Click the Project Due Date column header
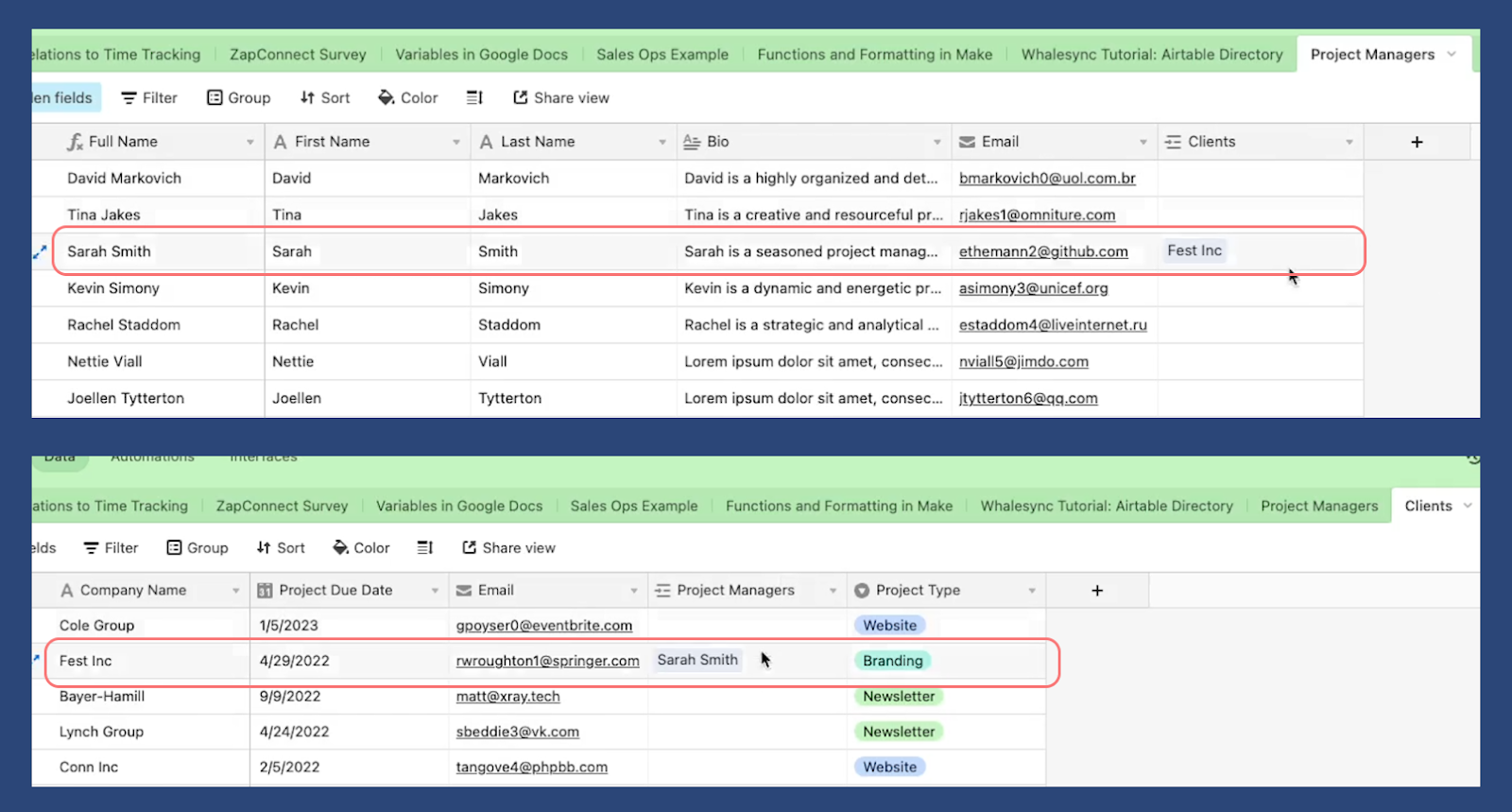This screenshot has width=1512, height=812. pyautogui.click(x=350, y=590)
